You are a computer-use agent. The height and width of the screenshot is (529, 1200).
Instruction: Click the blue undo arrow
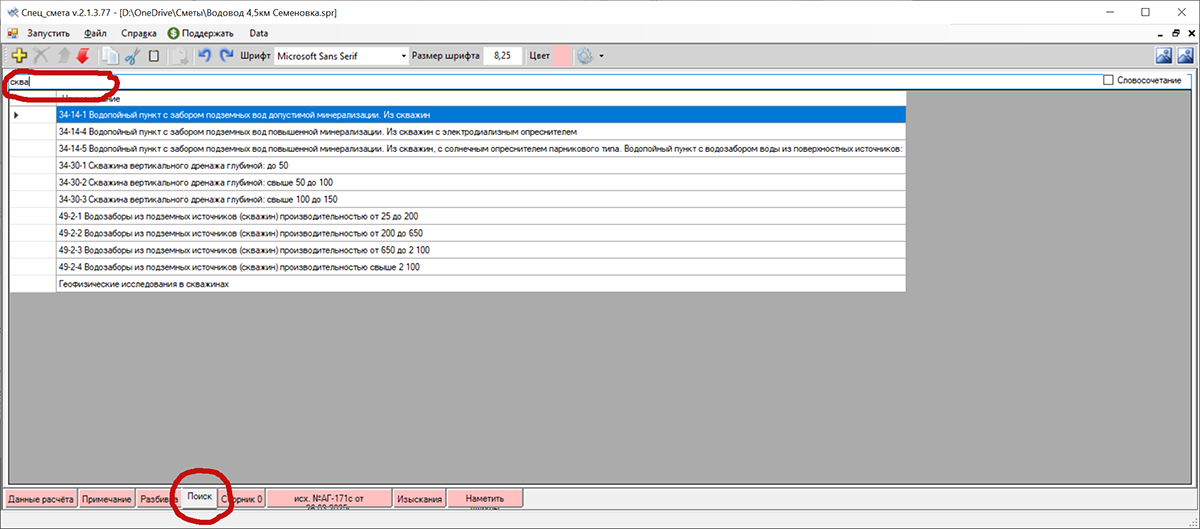(x=204, y=56)
